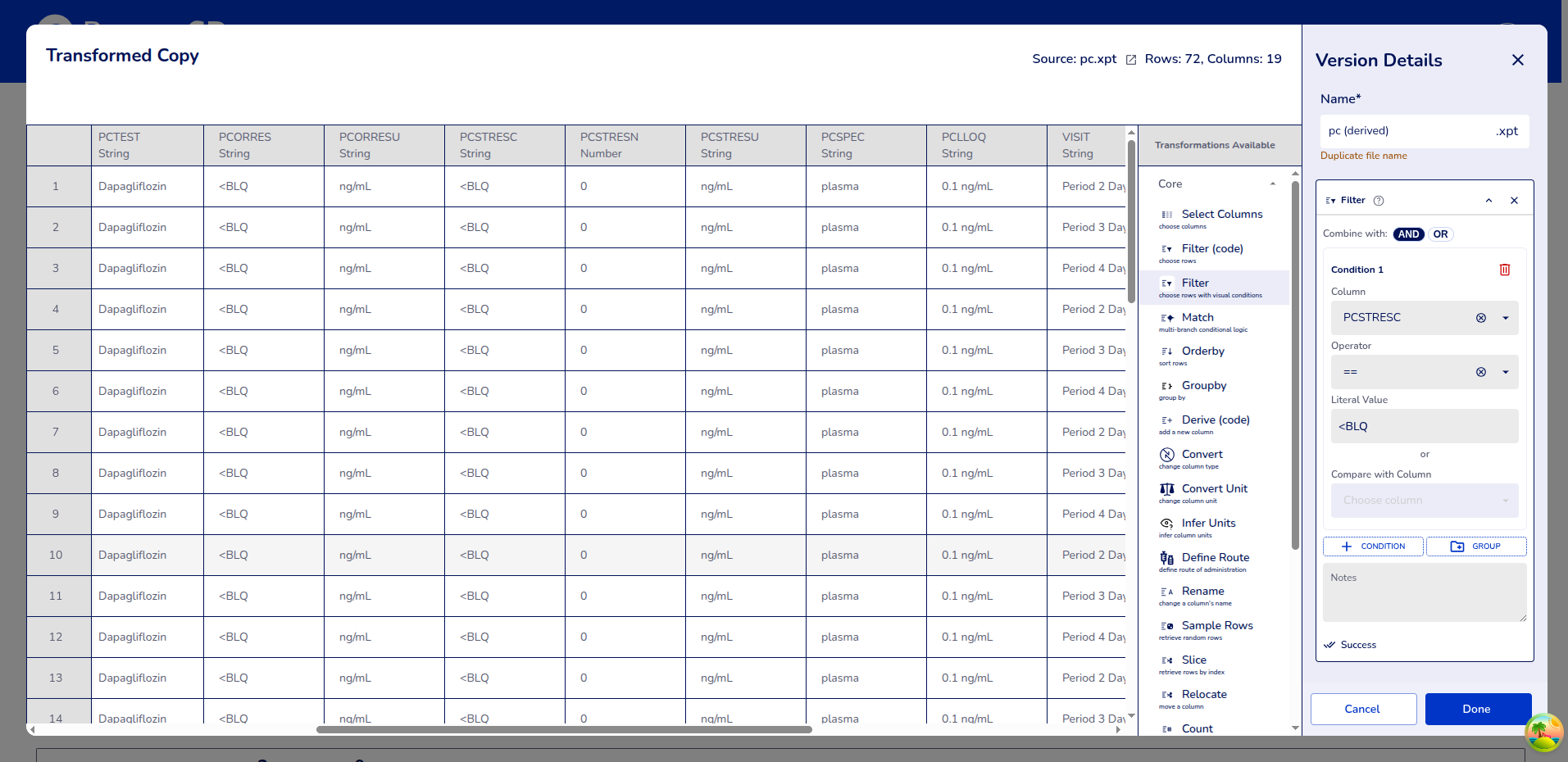The height and width of the screenshot is (762, 1568).
Task: Click the Literal Value input field
Action: click(1424, 426)
